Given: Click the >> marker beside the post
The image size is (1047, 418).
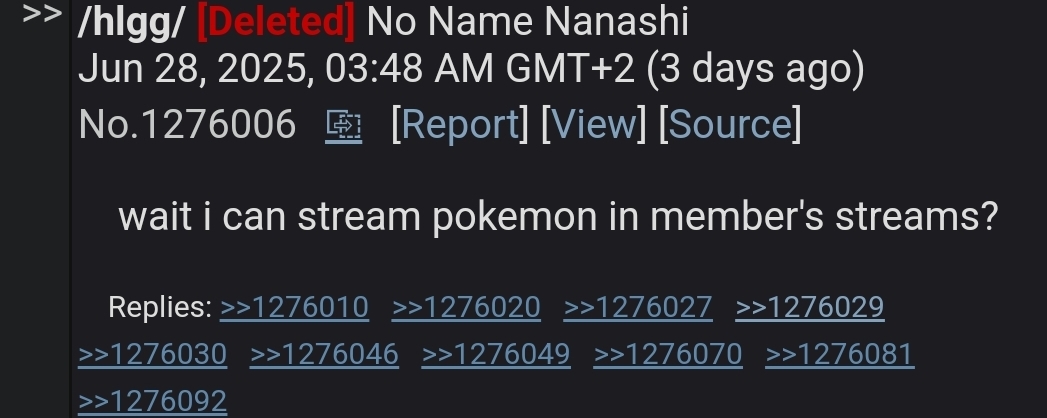Looking at the screenshot, I should click(x=42, y=13).
